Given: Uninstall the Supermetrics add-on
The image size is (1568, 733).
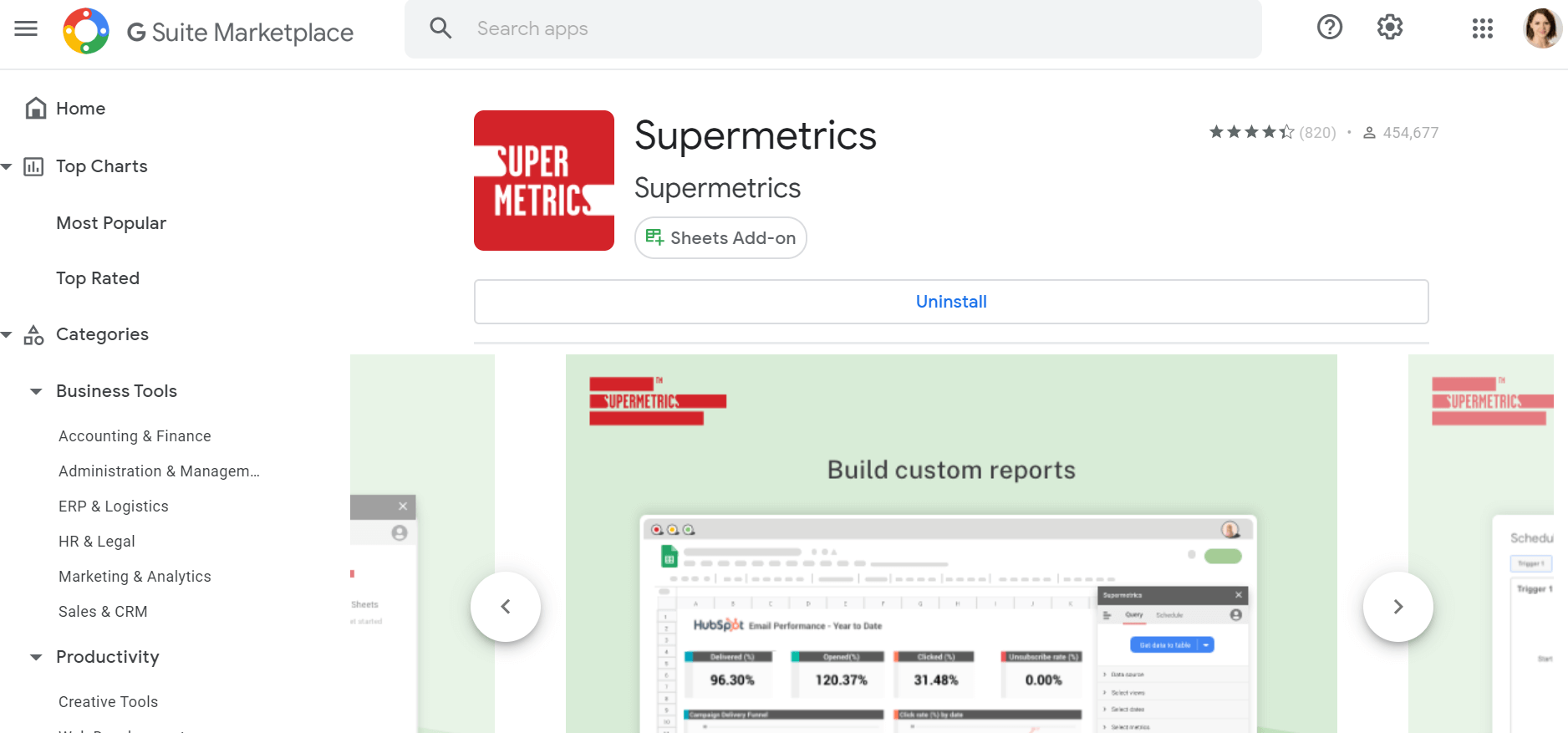Looking at the screenshot, I should tap(950, 302).
